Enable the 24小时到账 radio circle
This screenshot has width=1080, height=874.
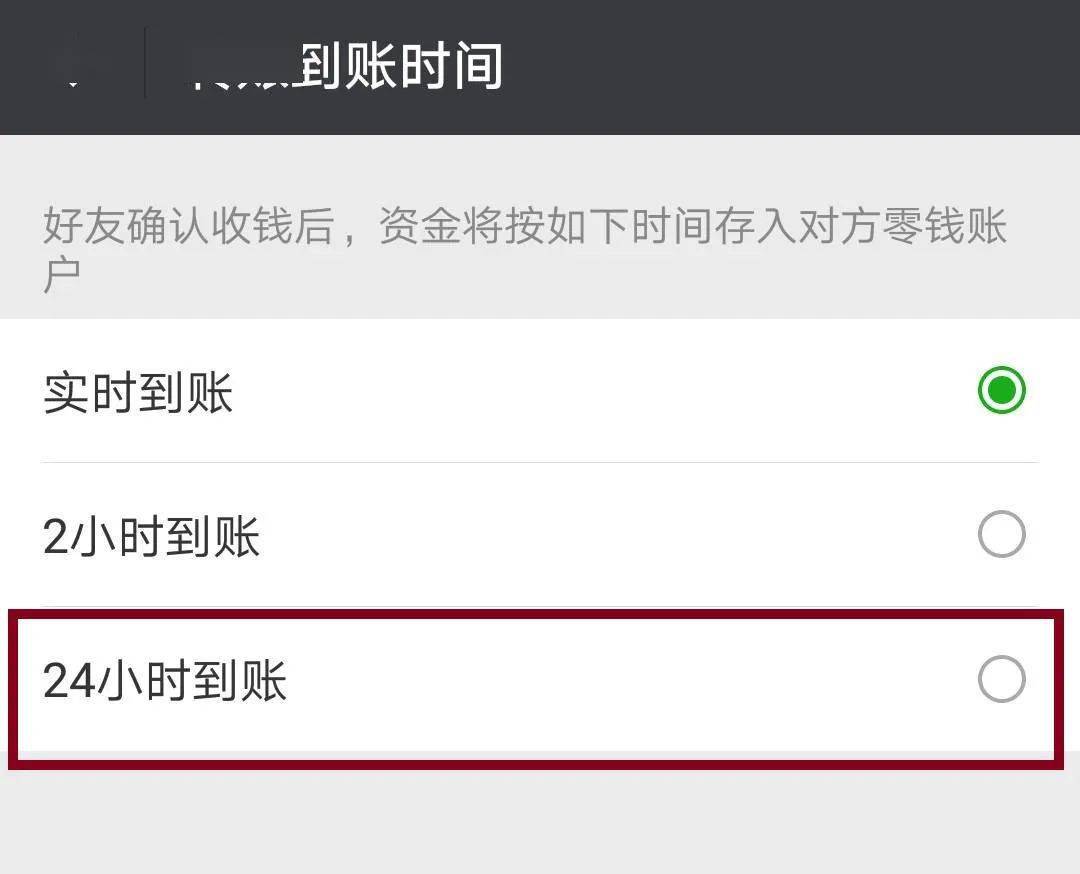1001,679
